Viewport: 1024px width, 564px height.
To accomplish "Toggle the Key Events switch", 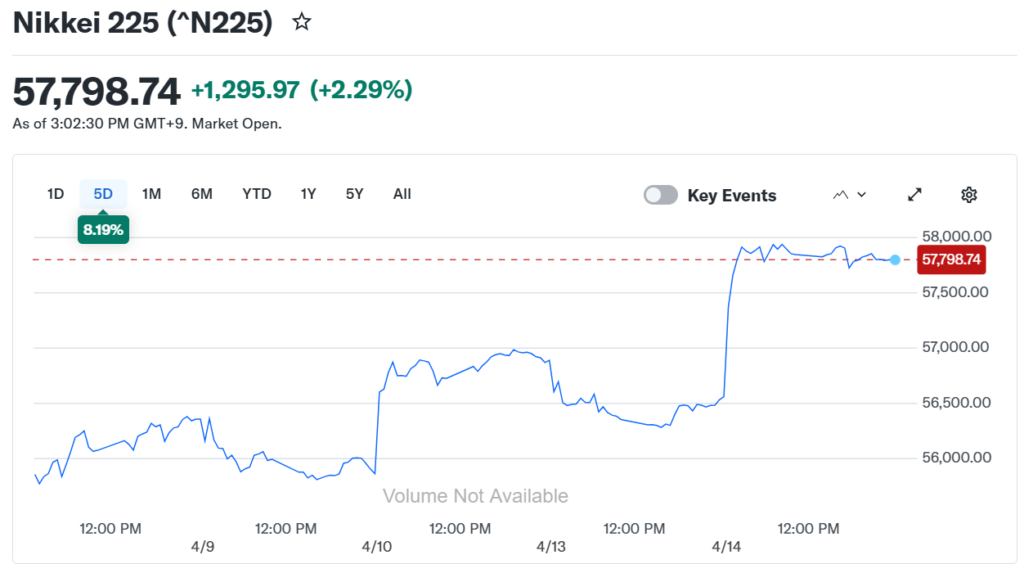I will [660, 195].
